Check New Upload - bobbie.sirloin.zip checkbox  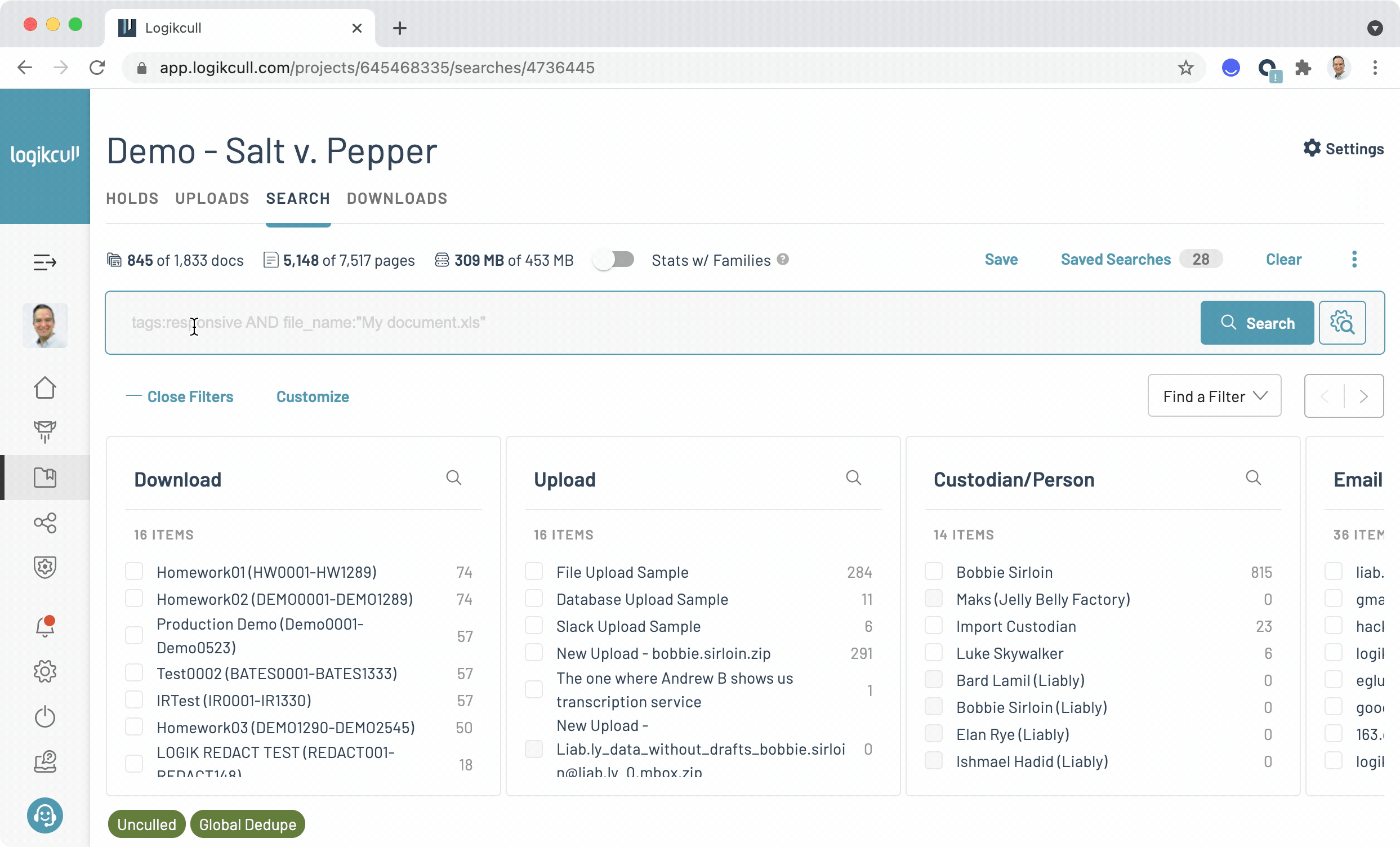(534, 653)
